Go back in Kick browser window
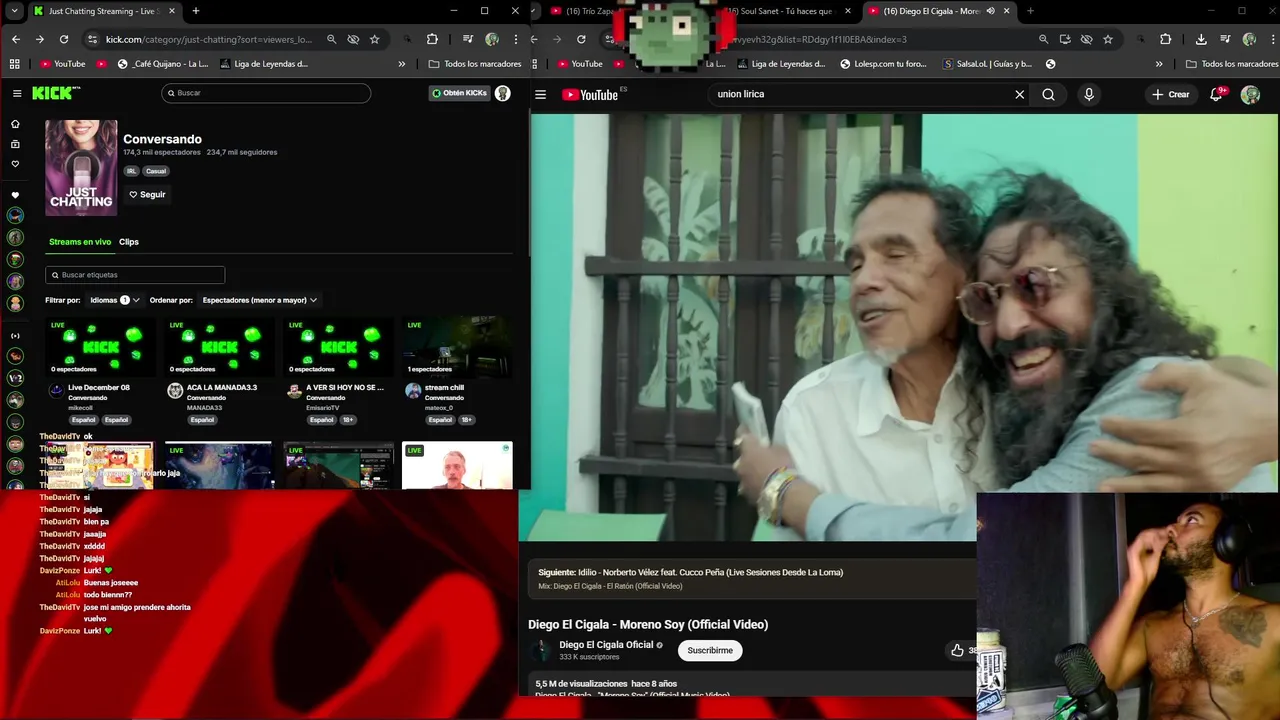This screenshot has width=1280, height=720. point(15,39)
